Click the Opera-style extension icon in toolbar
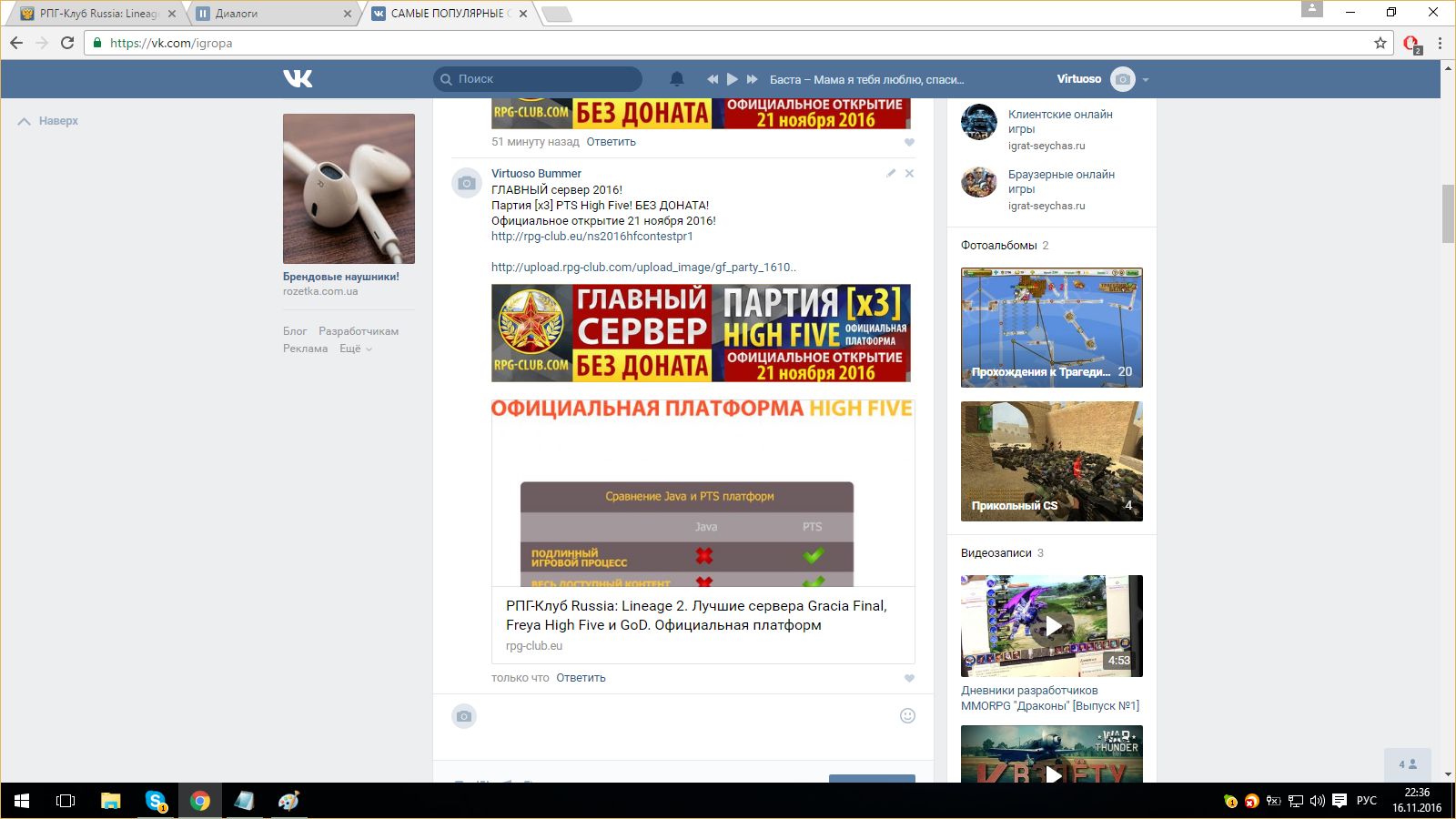The image size is (1456, 819). click(x=1411, y=44)
